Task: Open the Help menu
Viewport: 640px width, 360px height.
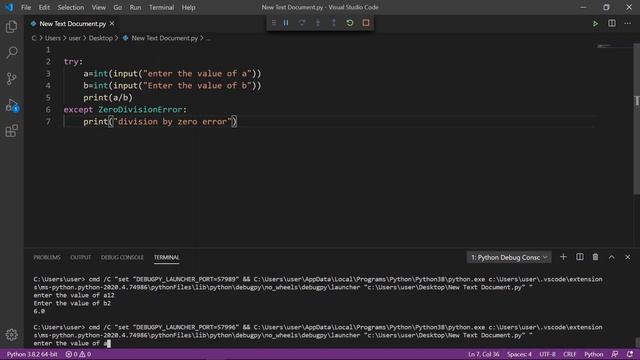Action: coord(188,7)
